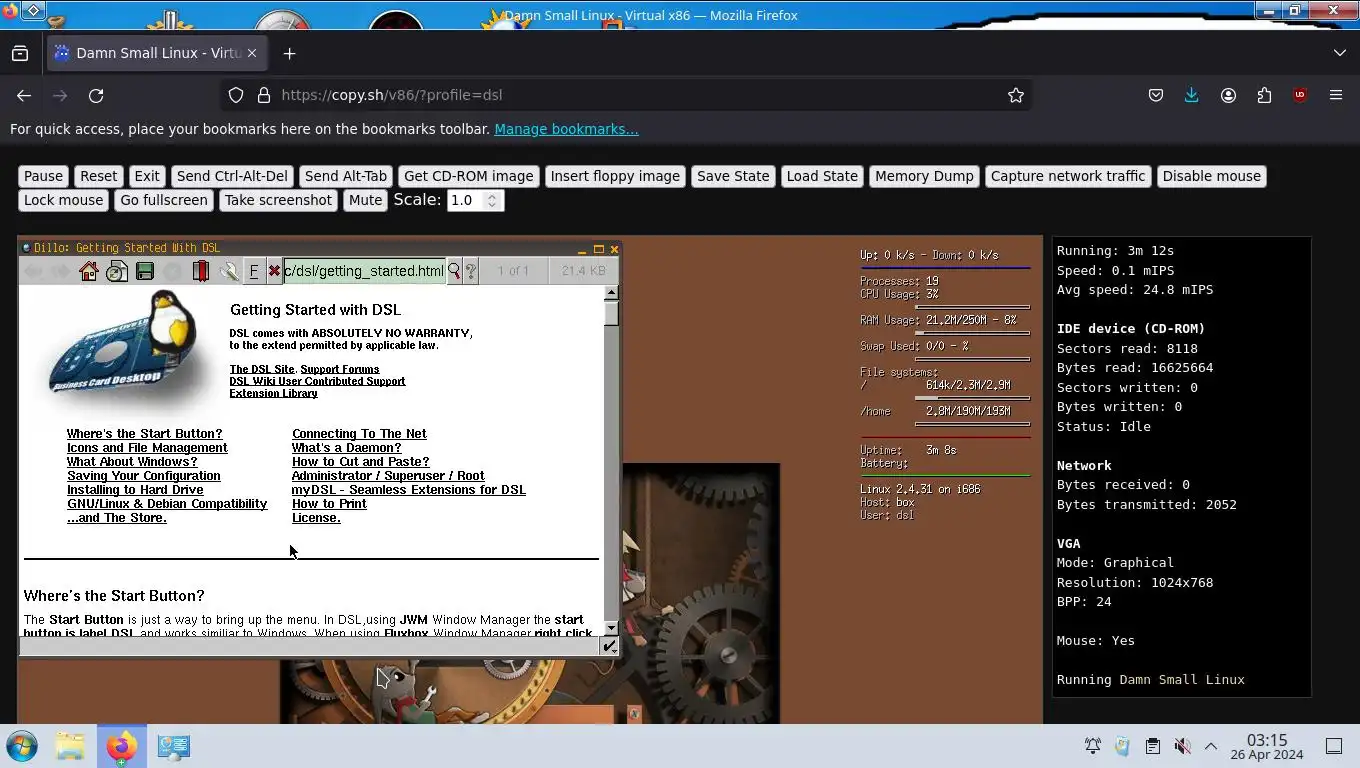Image resolution: width=1360 pixels, height=768 pixels.
Task: Reload the Firefox page
Action: click(96, 95)
